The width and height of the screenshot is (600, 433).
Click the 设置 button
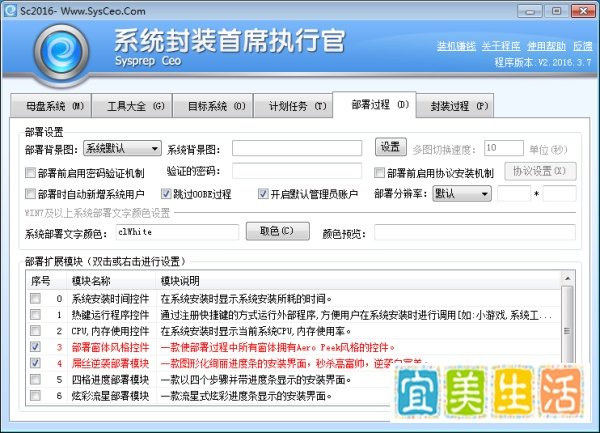click(x=390, y=147)
